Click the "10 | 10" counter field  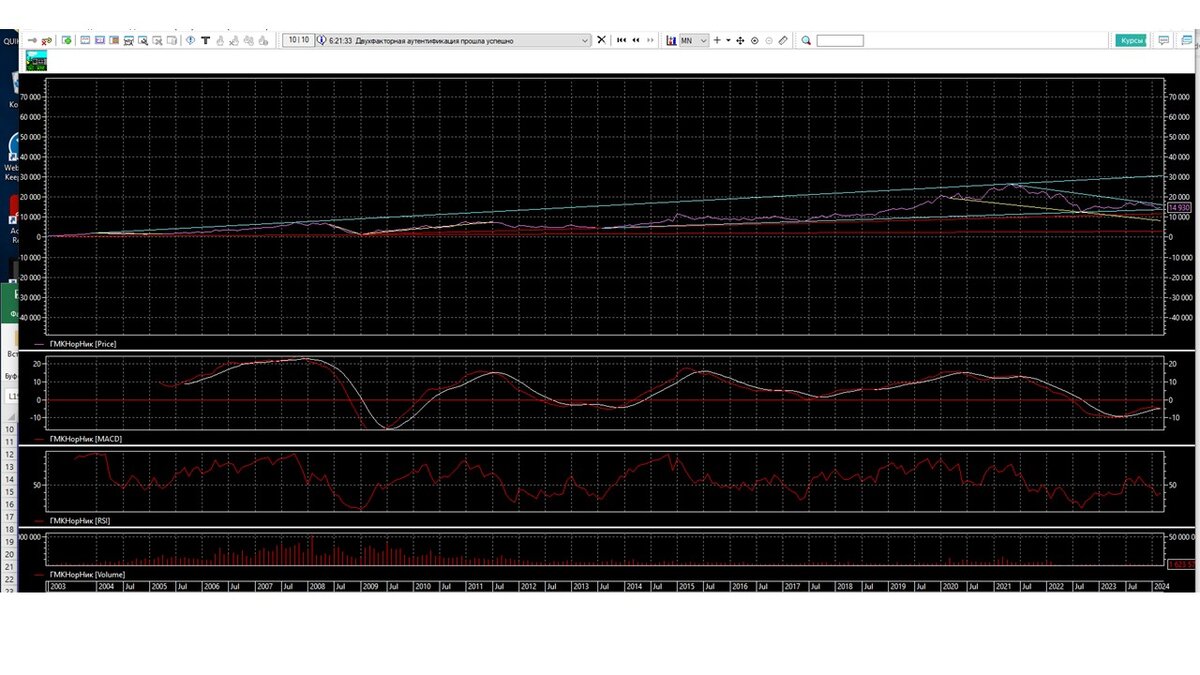(298, 40)
